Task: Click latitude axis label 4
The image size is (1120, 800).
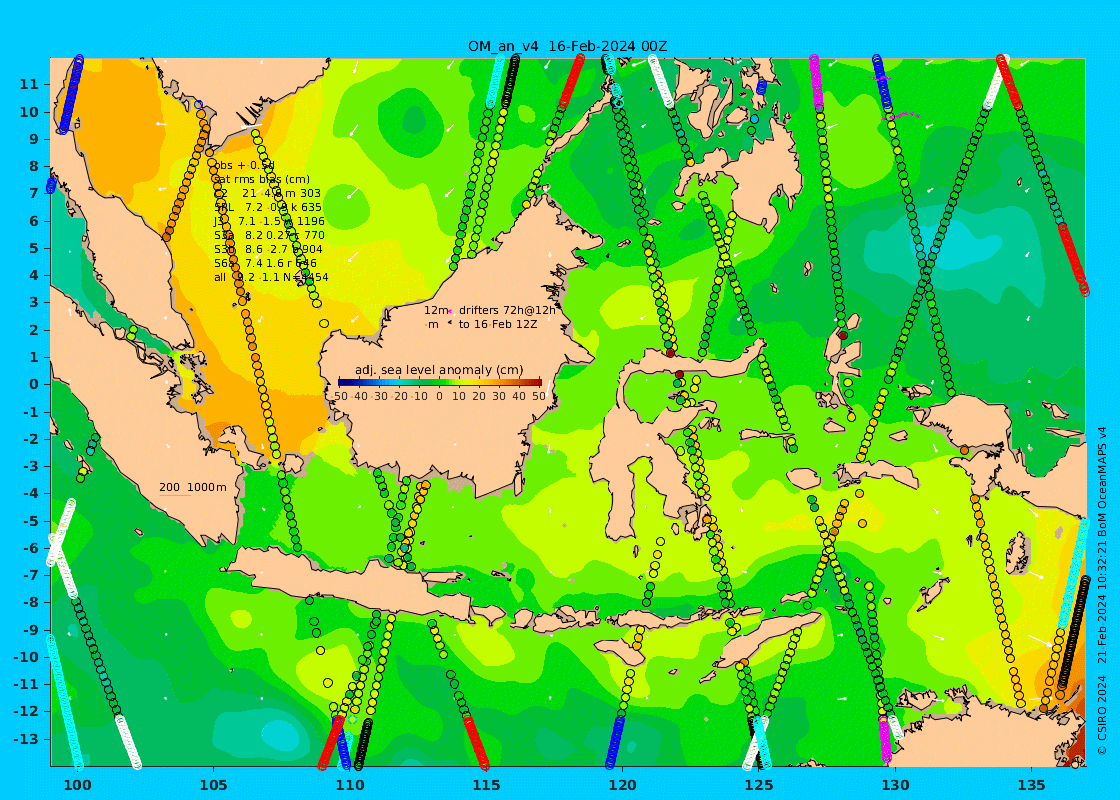Action: point(34,275)
